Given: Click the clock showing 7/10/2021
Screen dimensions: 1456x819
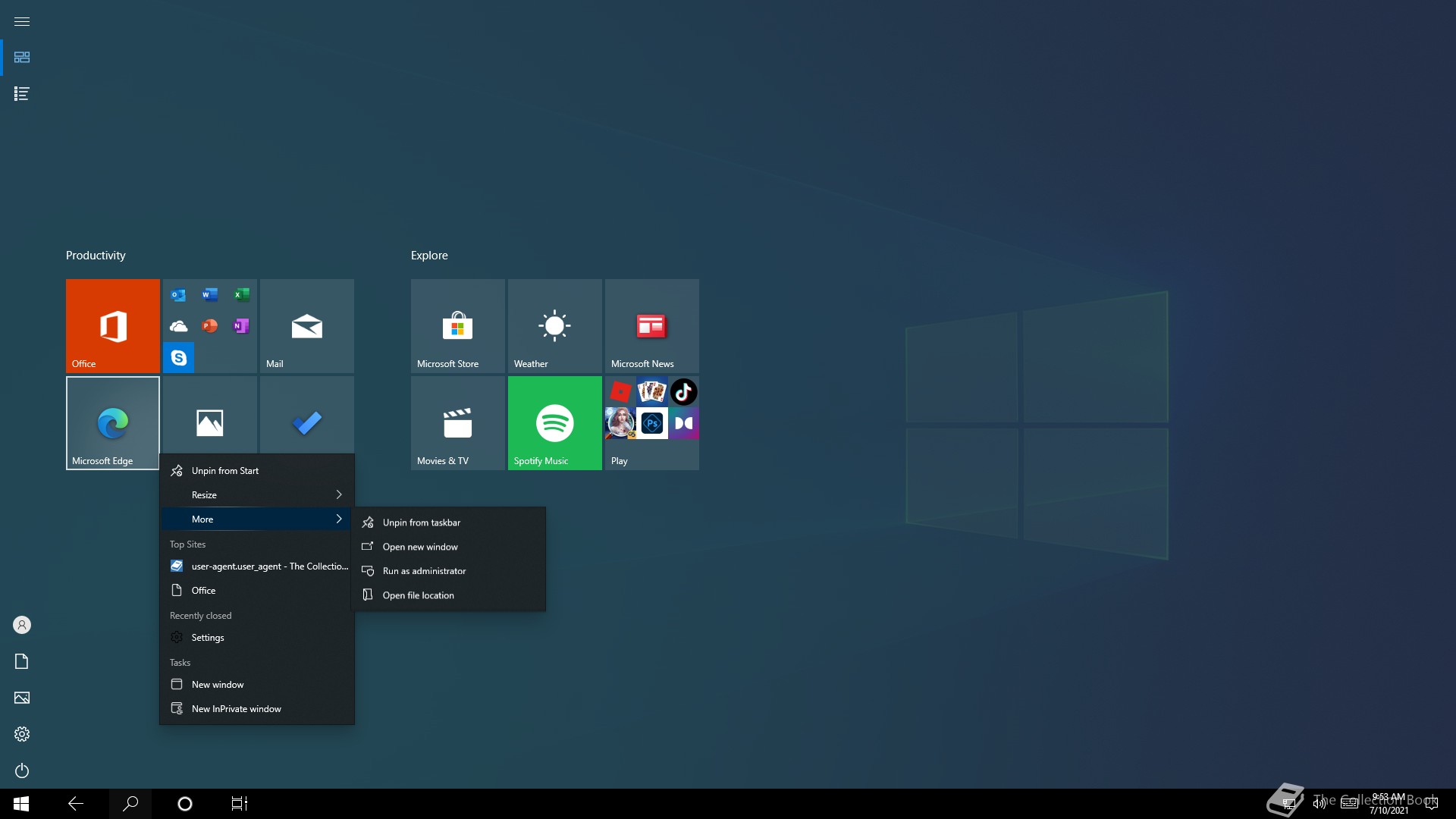Looking at the screenshot, I should (x=1389, y=804).
